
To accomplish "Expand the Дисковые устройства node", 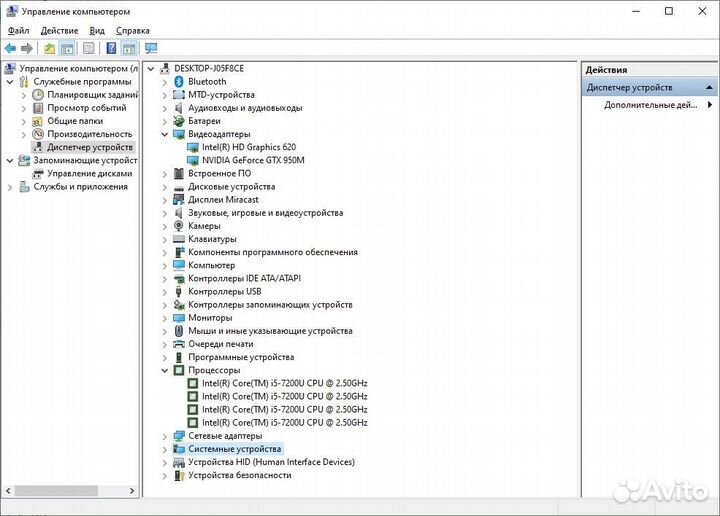I will coord(164,187).
